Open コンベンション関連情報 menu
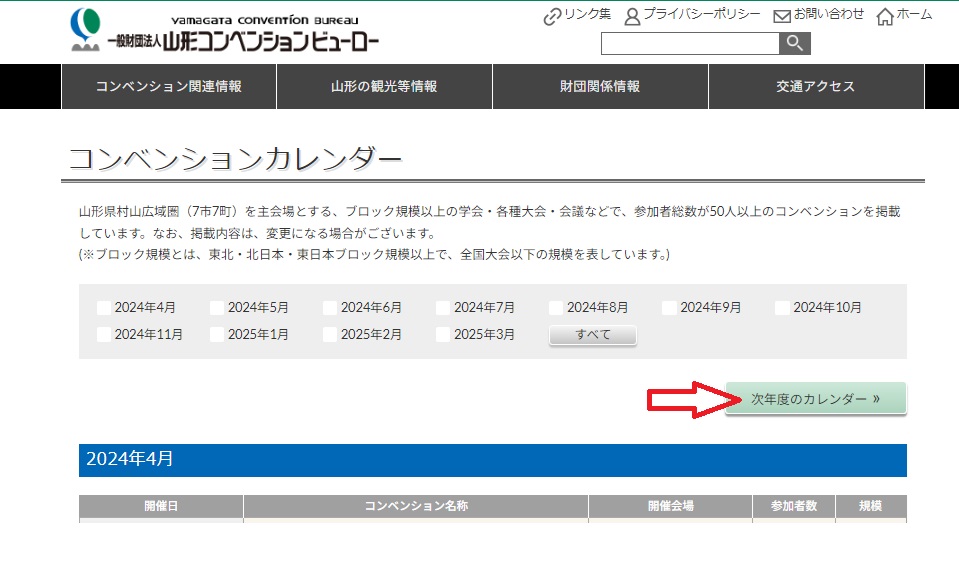 pyautogui.click(x=169, y=87)
